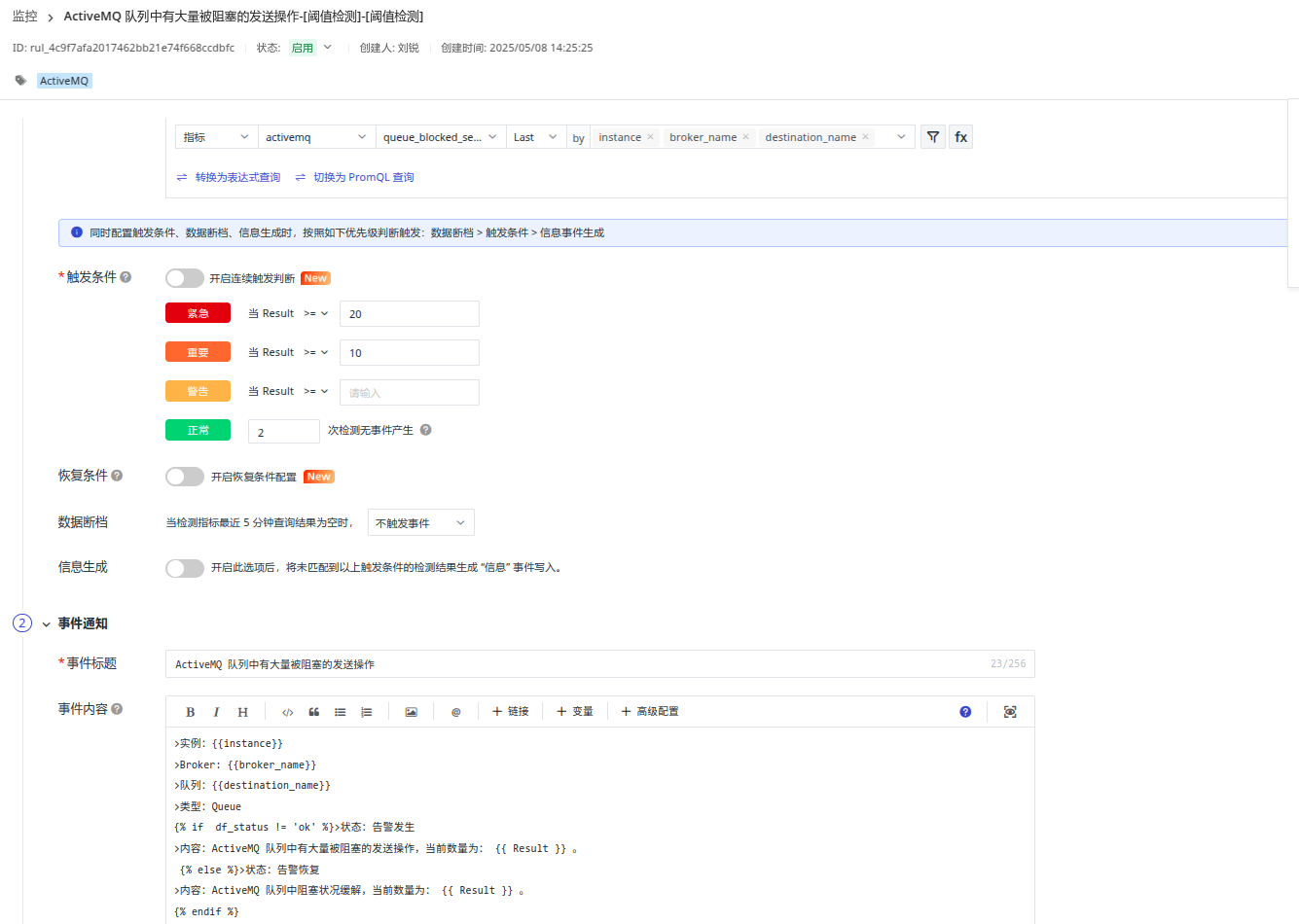1299x924 pixels.
Task: Edit 正常 detection count field 2
Action: click(284, 431)
